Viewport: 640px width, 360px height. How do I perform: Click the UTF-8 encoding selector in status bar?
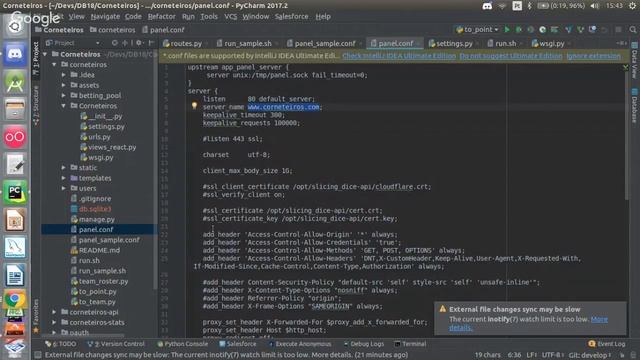point(553,355)
